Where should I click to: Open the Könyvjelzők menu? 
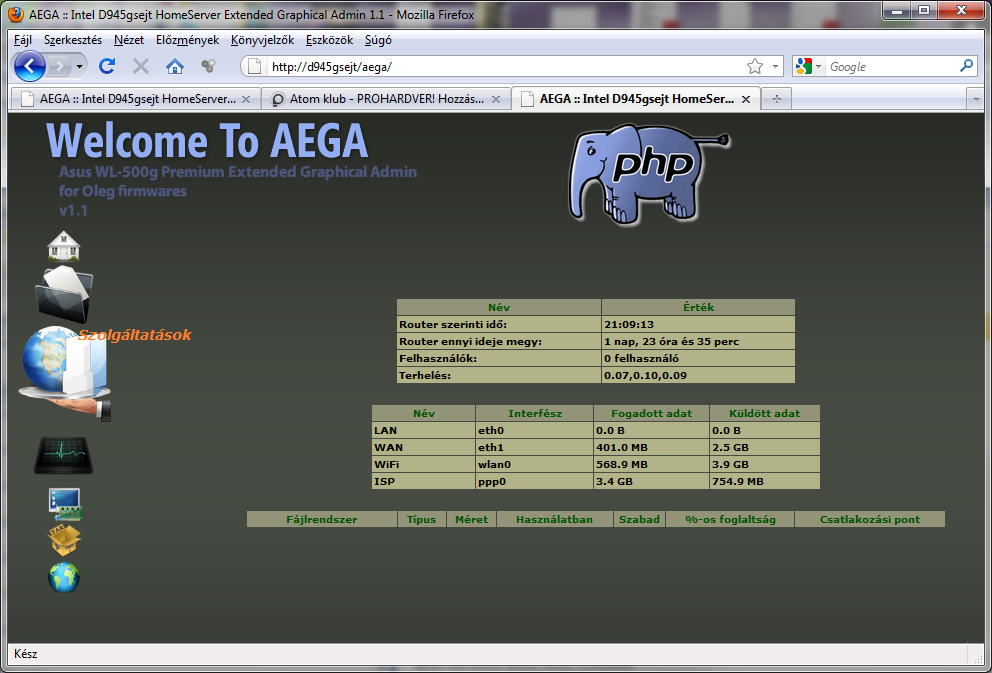263,40
